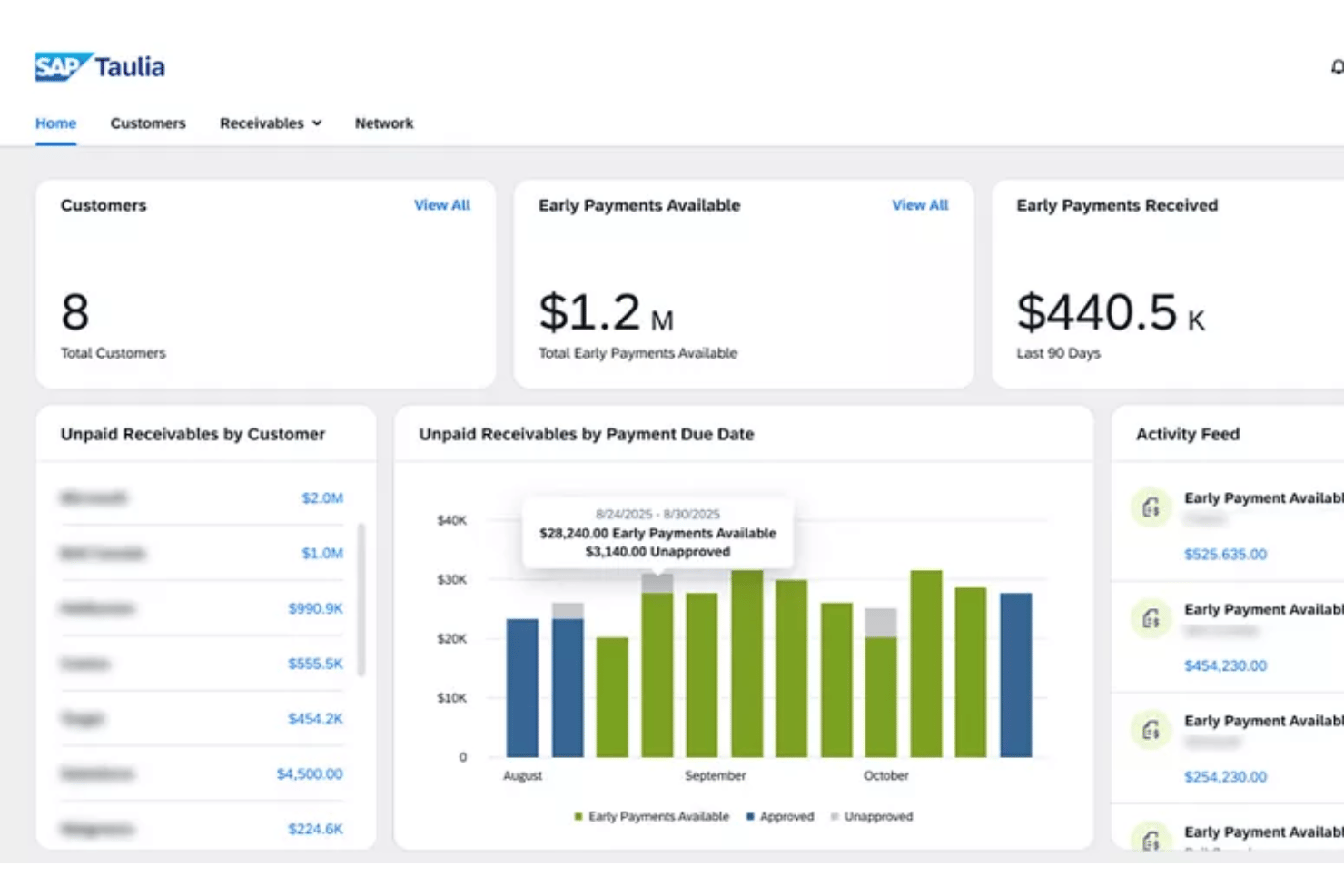The width and height of the screenshot is (1344, 896).
Task: Click the Unpaid Receivables by Customer heading
Action: click(193, 434)
